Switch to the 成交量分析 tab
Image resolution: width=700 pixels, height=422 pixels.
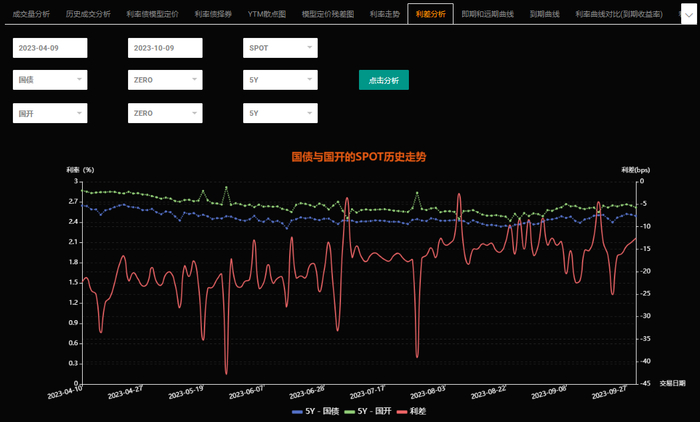pos(31,15)
